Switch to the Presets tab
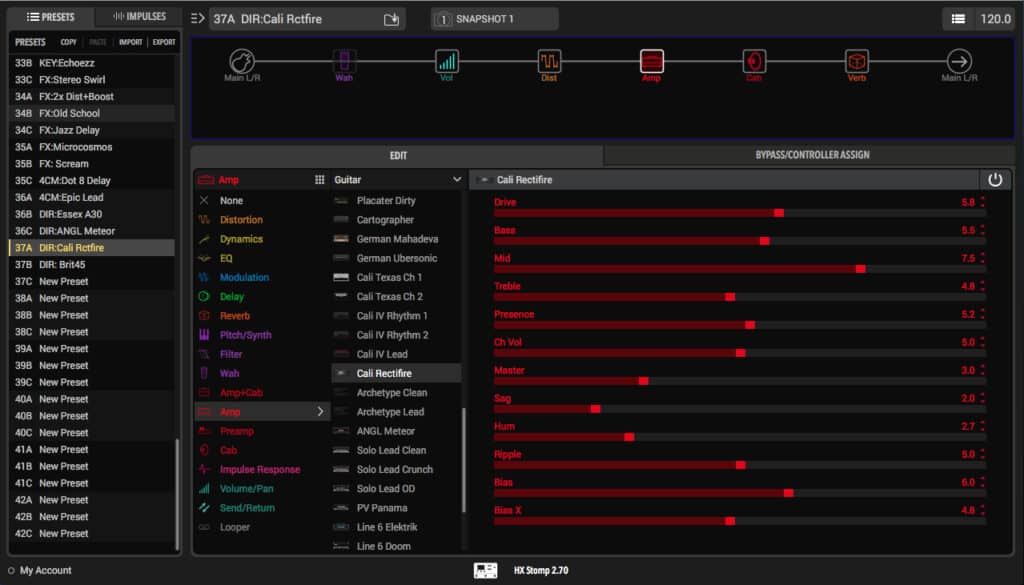Viewport: 1024px width, 585px height. (x=50, y=17)
